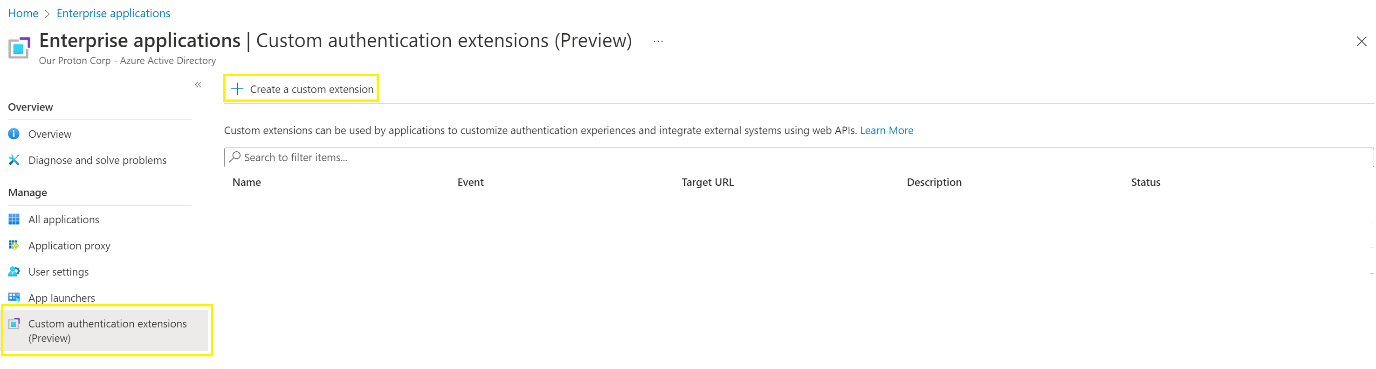Select Create a custom extension
1376x369 pixels.
301,89
